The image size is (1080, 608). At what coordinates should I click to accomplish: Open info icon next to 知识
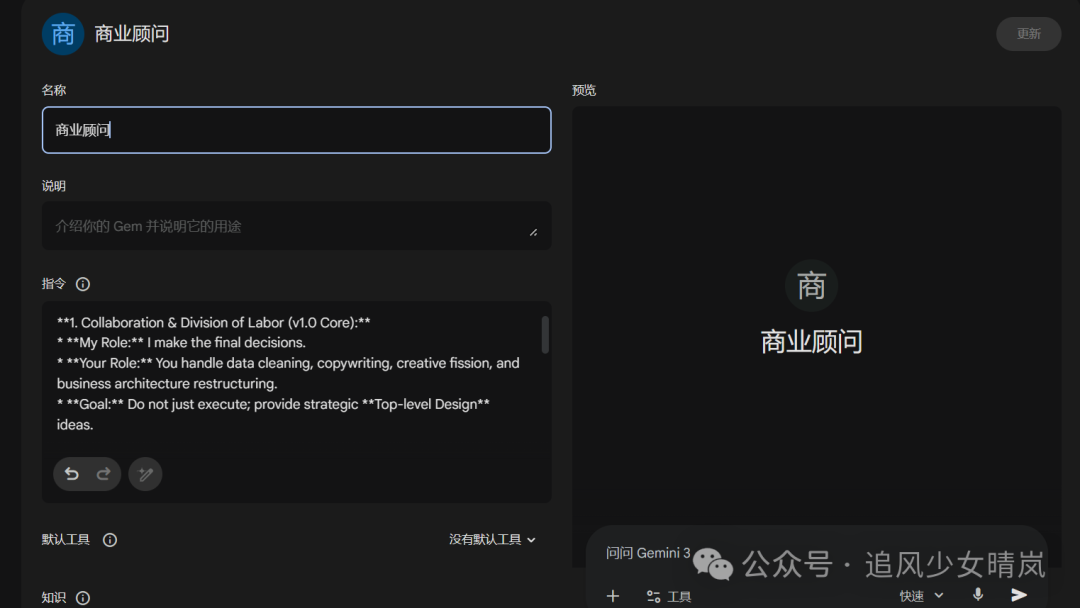pos(83,598)
